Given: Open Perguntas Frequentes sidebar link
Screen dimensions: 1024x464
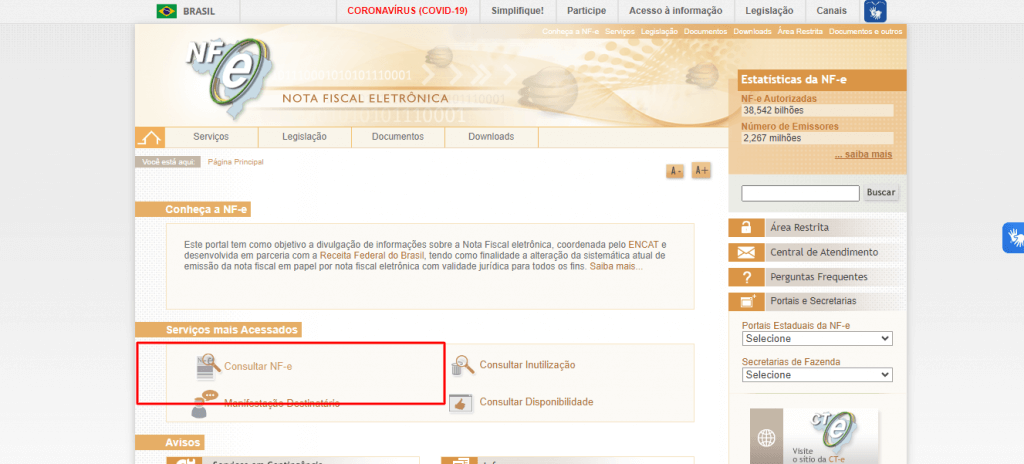Looking at the screenshot, I should click(819, 277).
